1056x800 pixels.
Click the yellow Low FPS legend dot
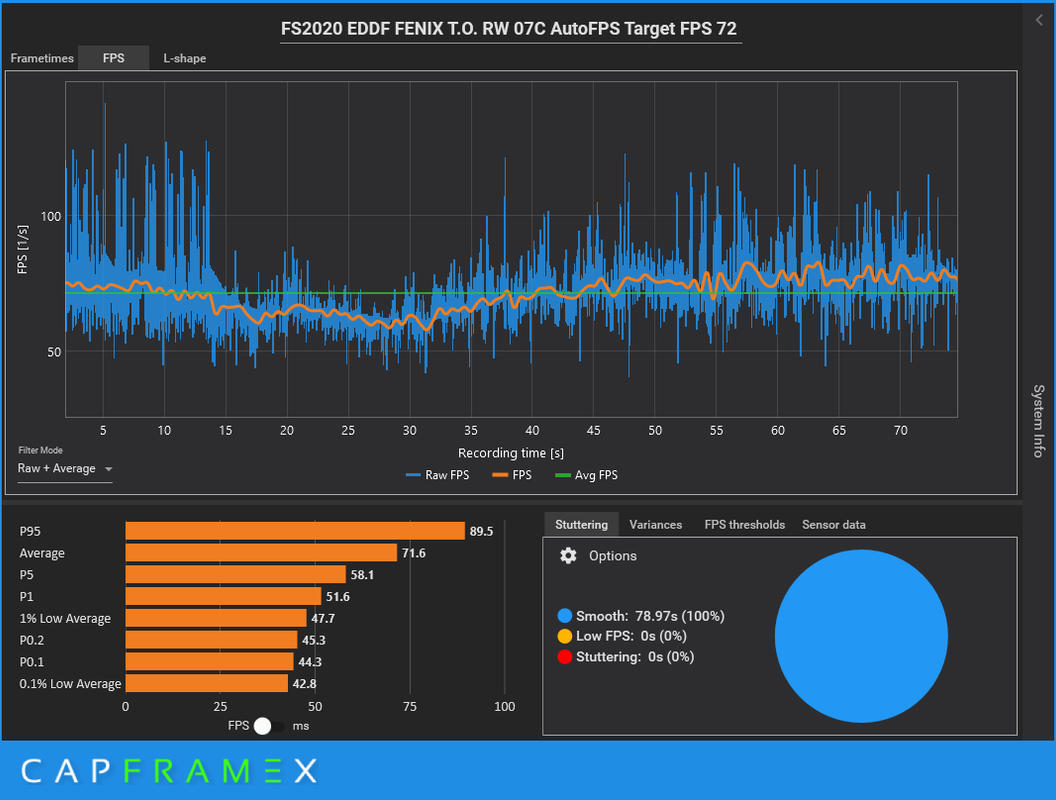pyautogui.click(x=565, y=636)
